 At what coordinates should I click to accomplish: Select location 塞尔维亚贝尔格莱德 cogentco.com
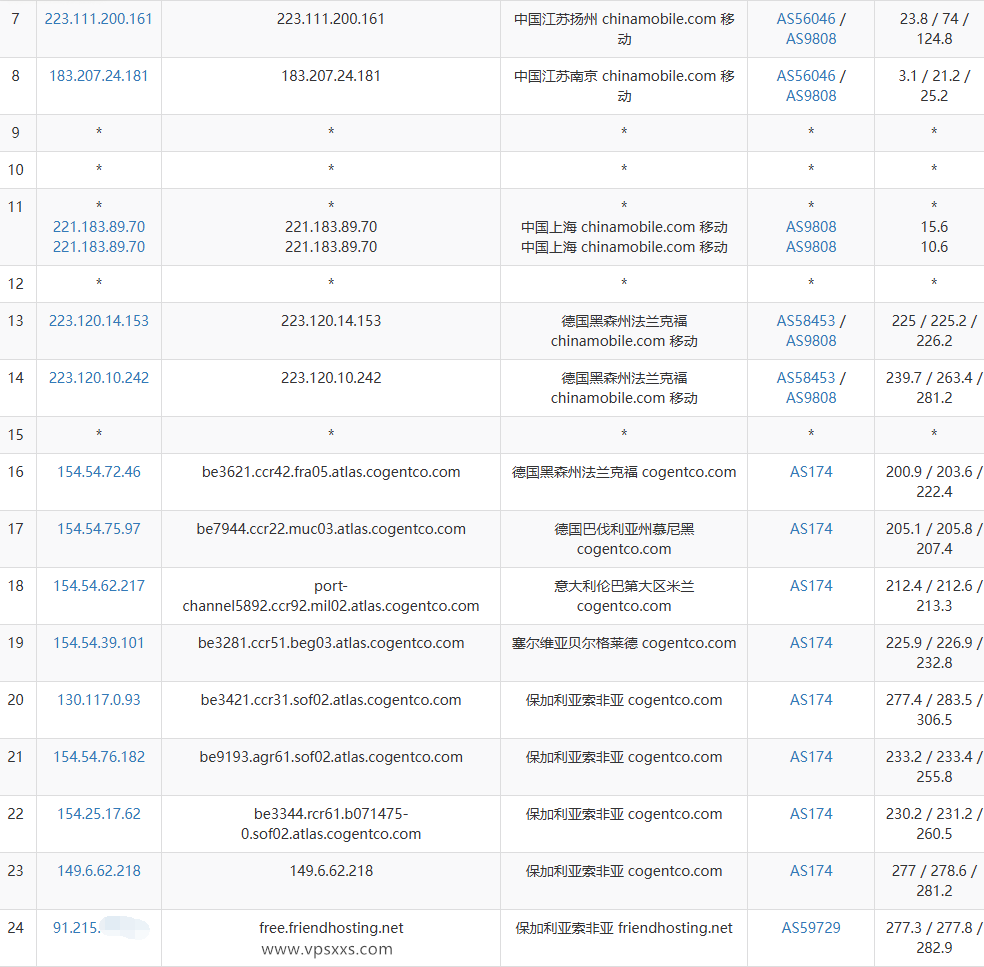coord(624,643)
